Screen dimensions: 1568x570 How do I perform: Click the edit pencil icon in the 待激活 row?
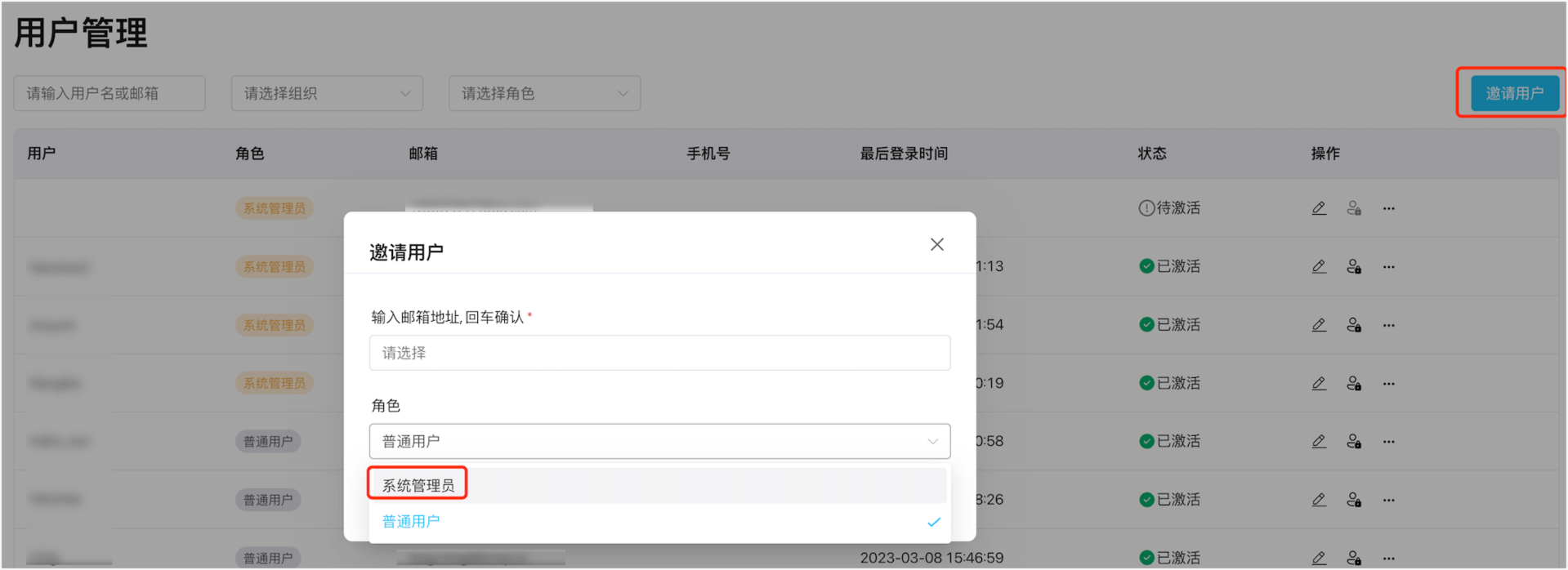[x=1319, y=208]
